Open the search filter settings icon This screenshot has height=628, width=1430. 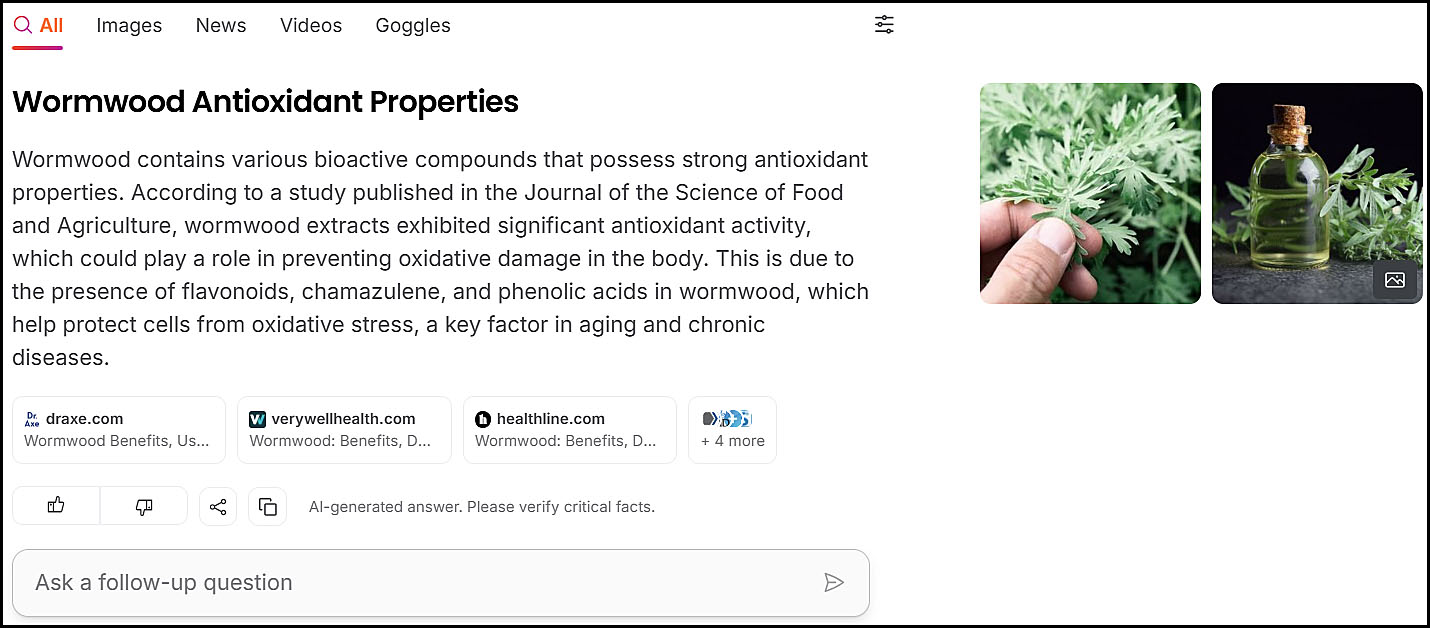tap(884, 25)
